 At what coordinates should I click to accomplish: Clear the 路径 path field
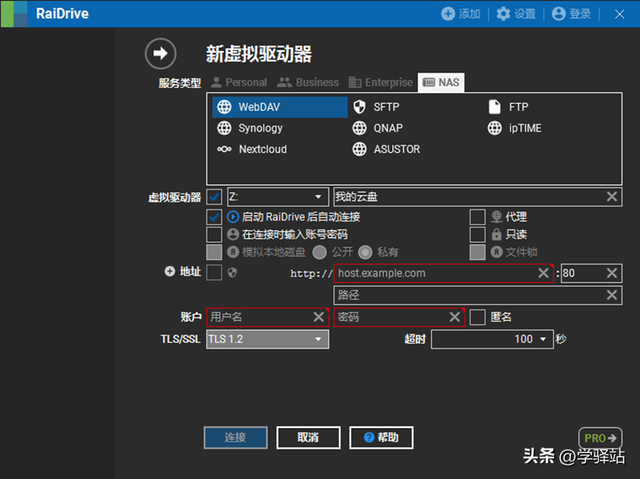pyautogui.click(x=611, y=295)
